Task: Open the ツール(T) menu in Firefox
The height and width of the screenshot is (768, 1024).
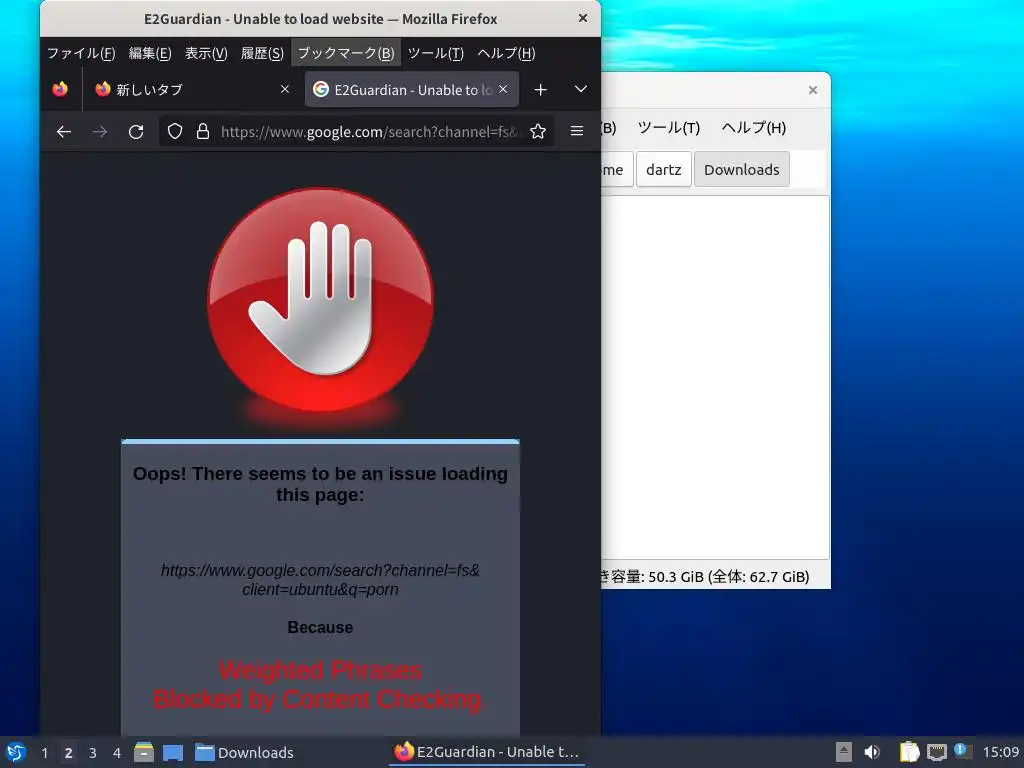Action: point(436,54)
